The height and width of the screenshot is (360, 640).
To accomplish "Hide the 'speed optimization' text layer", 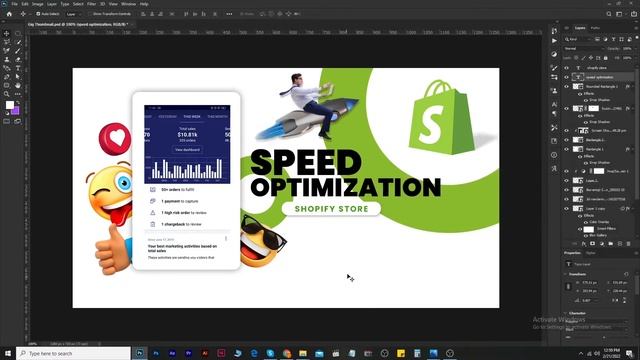I will (567, 77).
